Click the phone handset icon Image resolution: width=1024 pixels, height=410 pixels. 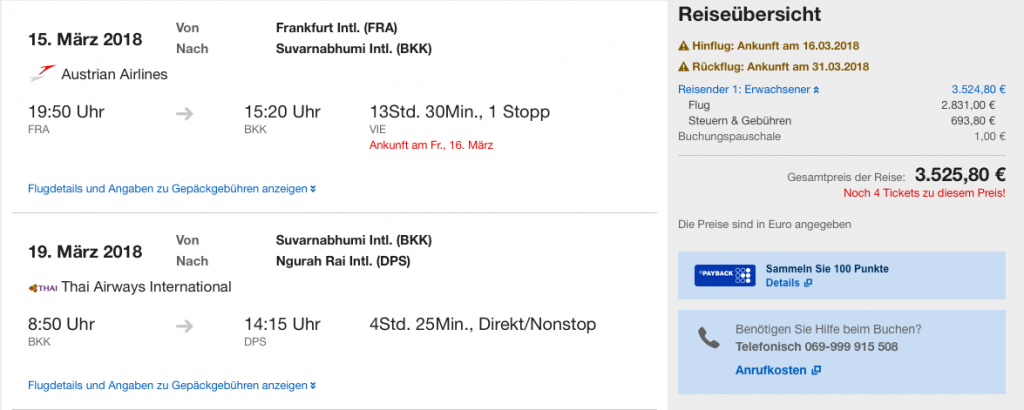[x=708, y=338]
